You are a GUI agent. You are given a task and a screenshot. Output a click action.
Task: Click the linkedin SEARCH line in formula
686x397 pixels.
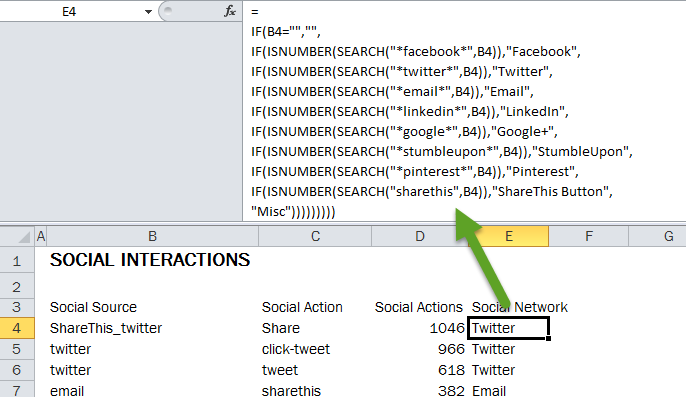[x=410, y=112]
